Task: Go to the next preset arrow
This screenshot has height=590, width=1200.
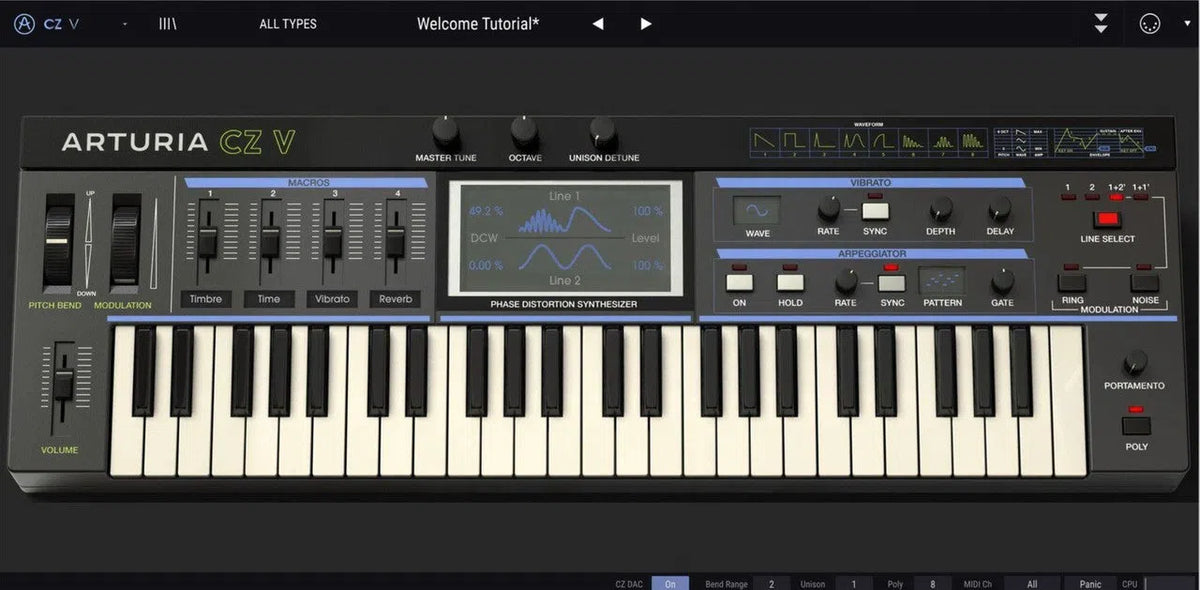Action: 646,24
